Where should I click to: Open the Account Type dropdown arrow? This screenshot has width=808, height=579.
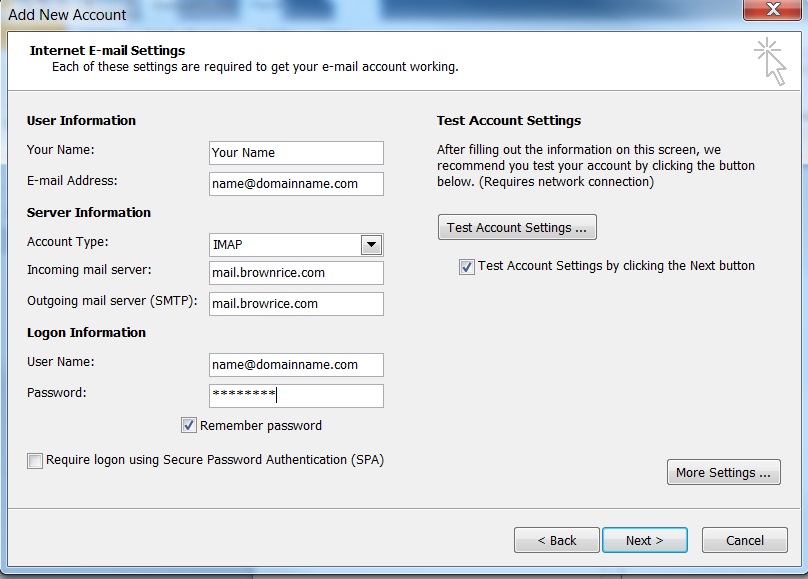[x=371, y=245]
